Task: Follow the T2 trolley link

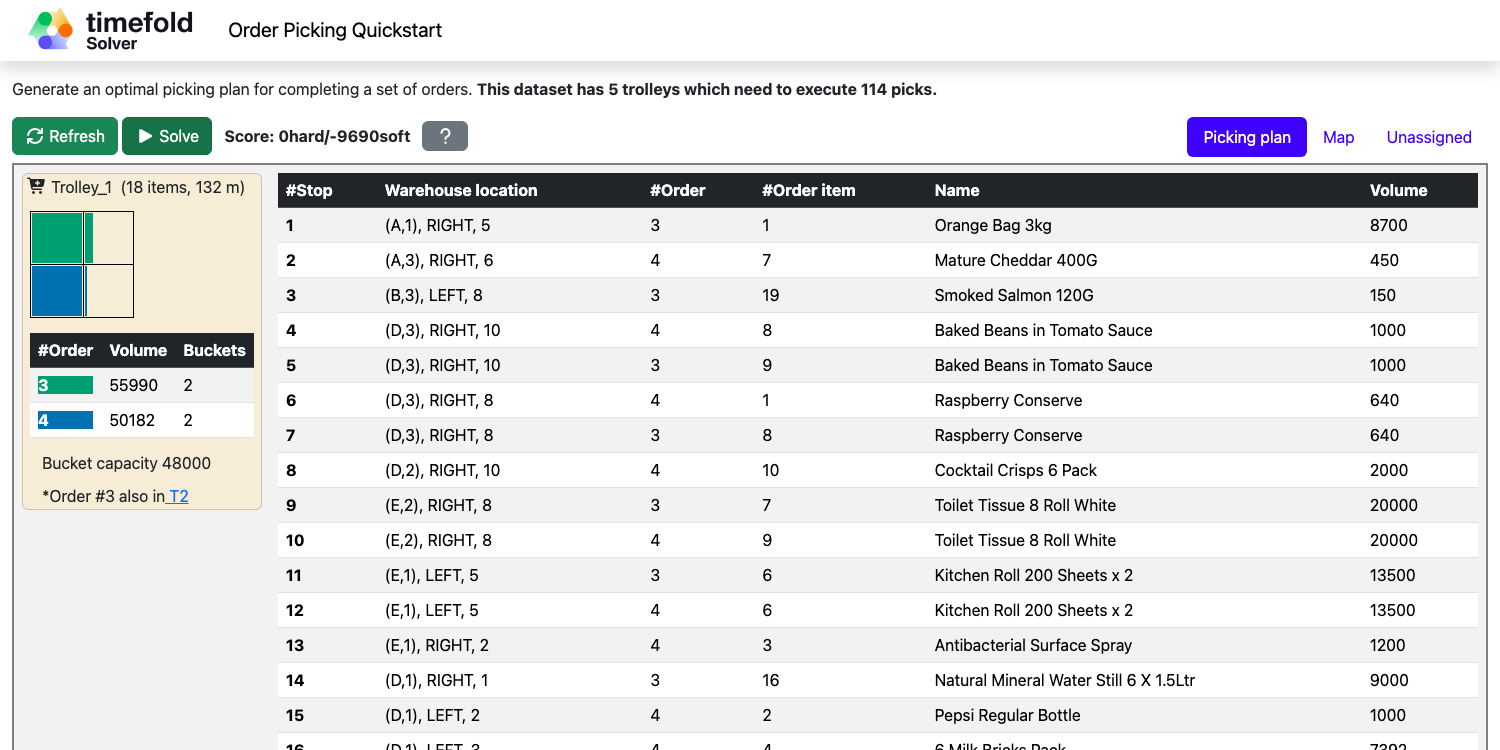Action: coord(179,496)
